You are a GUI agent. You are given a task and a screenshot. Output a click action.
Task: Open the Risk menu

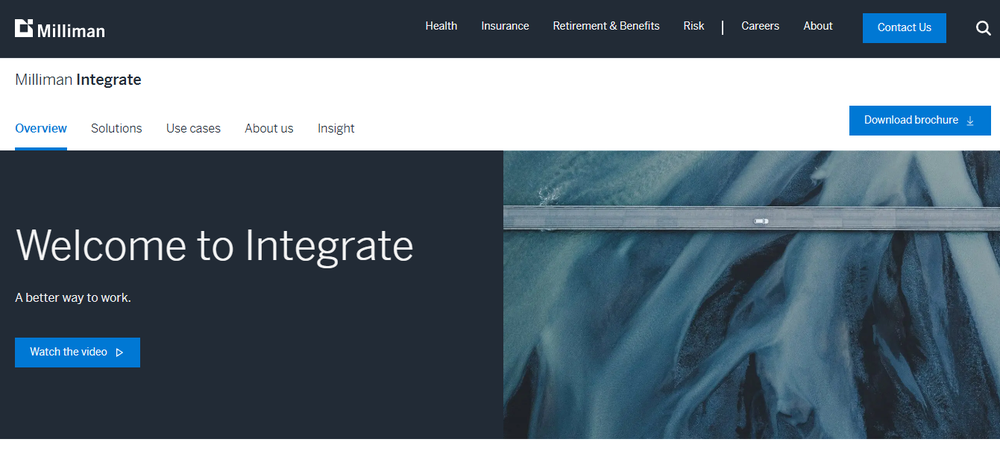(x=694, y=26)
